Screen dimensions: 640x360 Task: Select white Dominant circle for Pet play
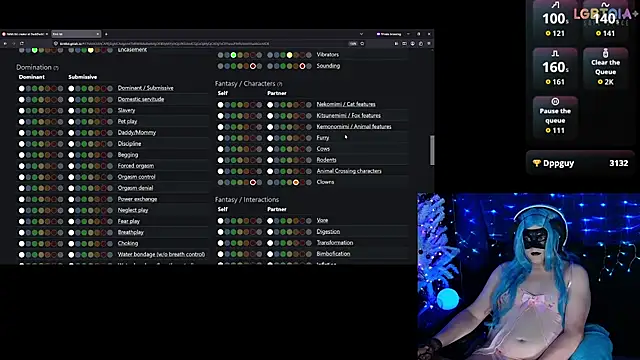click(x=22, y=122)
